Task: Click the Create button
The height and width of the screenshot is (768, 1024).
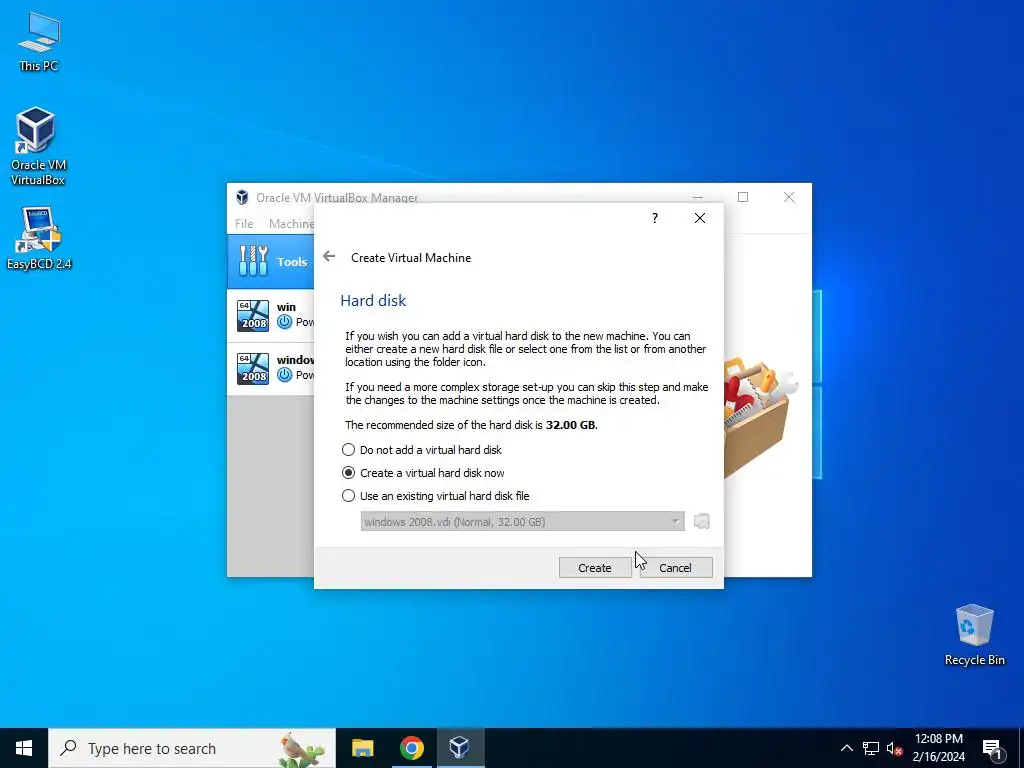Action: pos(594,568)
